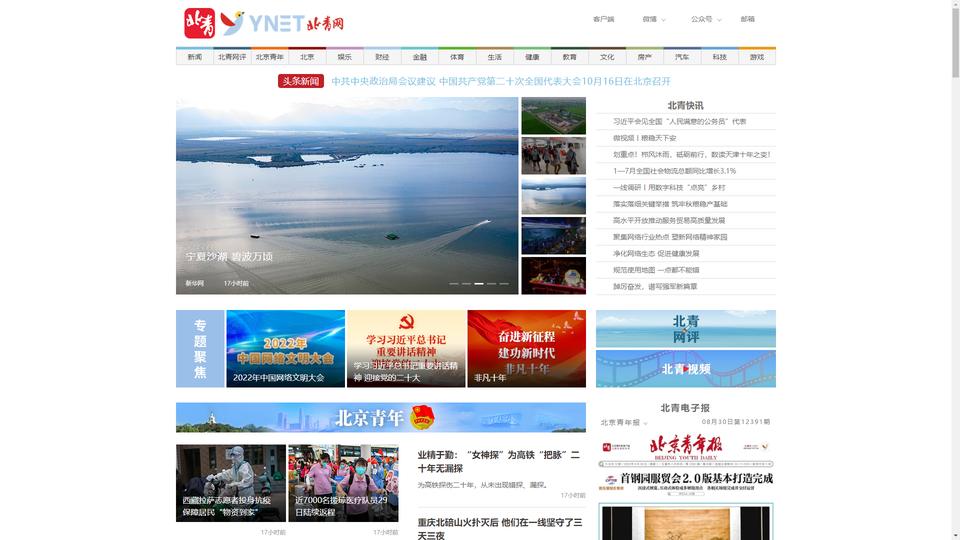Click the active third slideshow indicator dash
The image size is (960, 540).
pyautogui.click(x=479, y=283)
